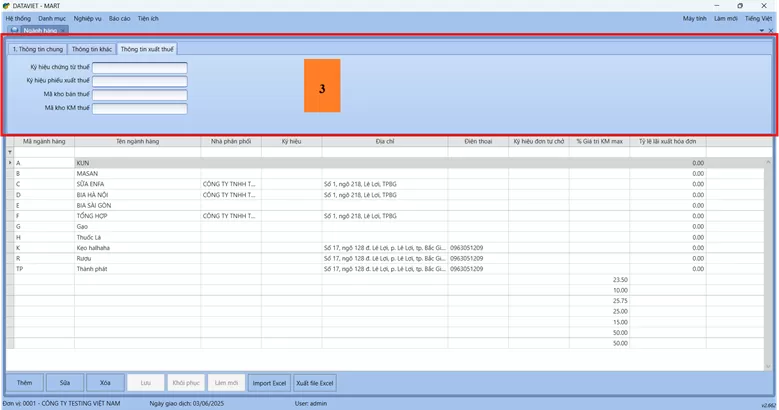
Task: Focus the Mã kho KM thuế field
Action: tap(140, 108)
